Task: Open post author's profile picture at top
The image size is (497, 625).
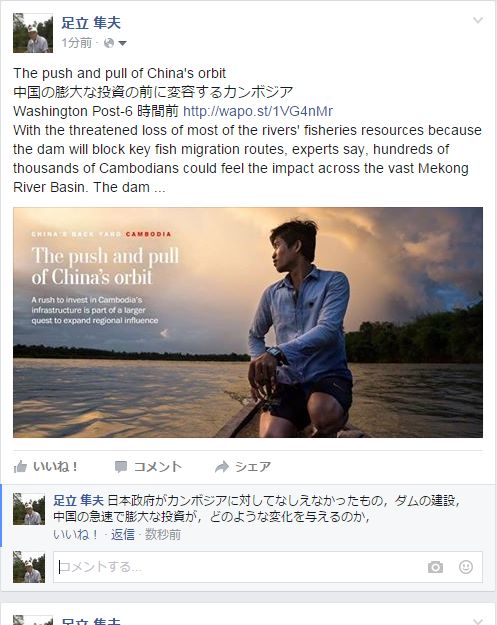Action: coord(33,33)
